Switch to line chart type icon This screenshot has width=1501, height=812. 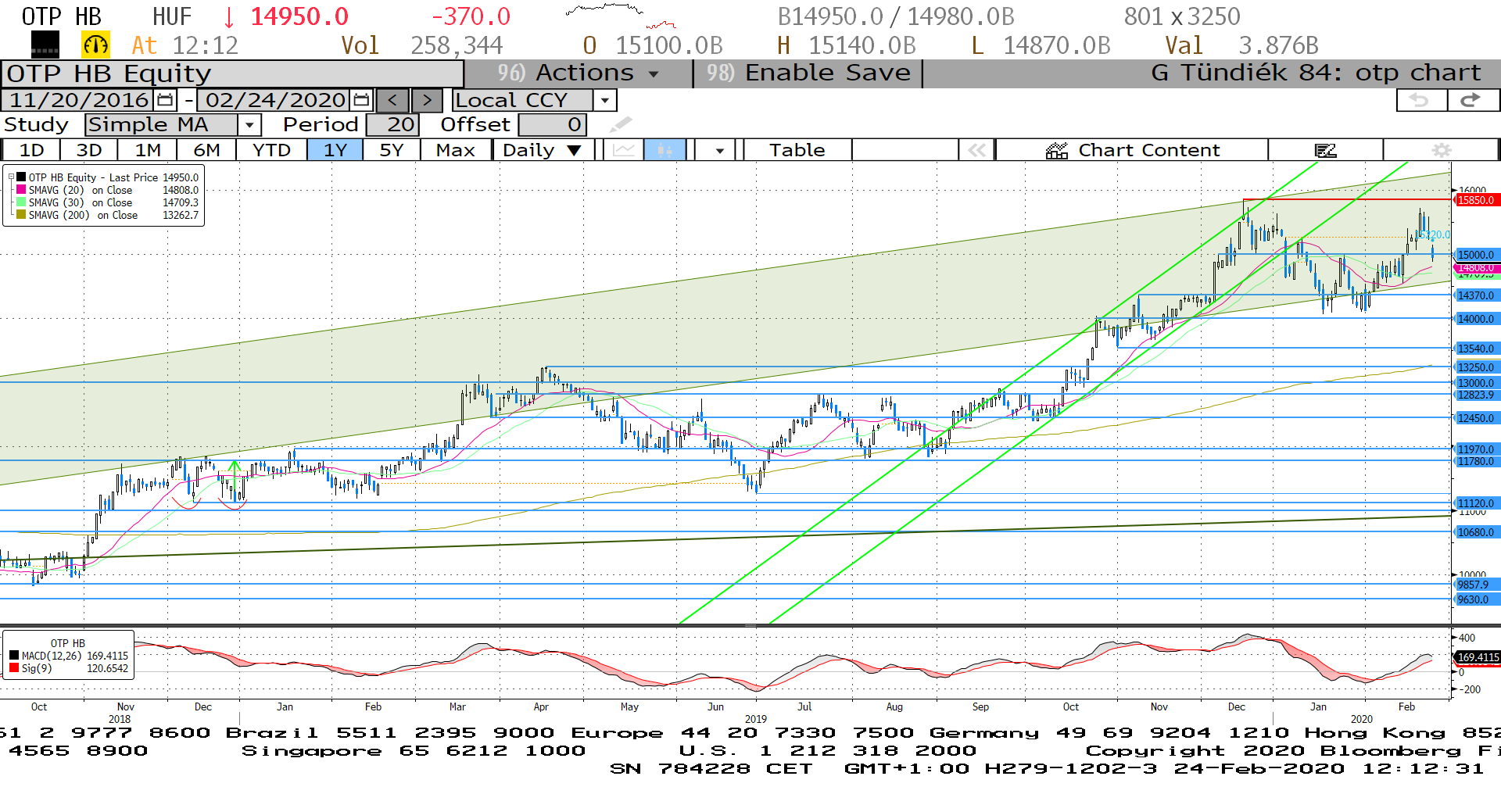[x=623, y=150]
